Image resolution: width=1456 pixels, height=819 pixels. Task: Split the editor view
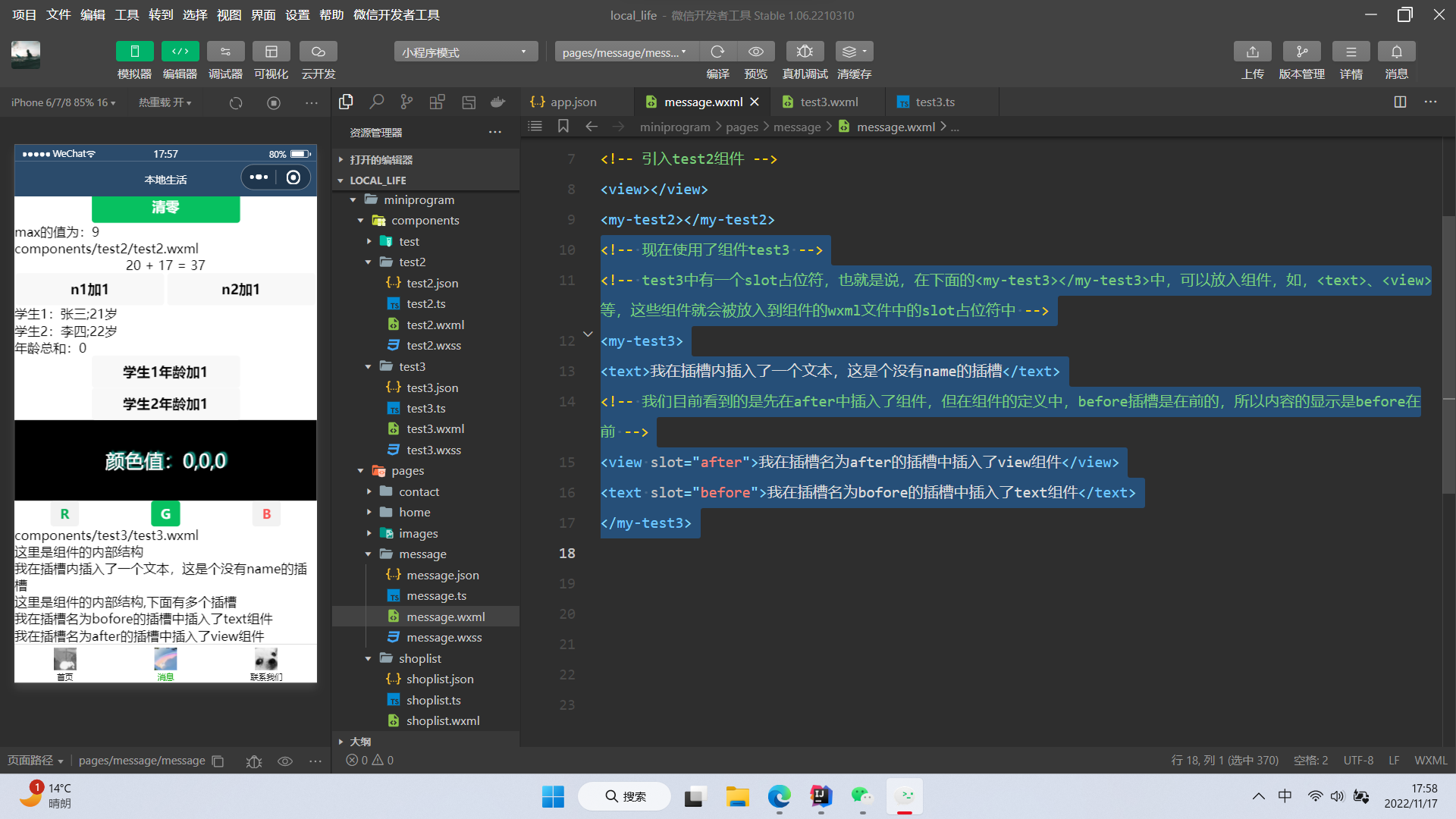coord(1400,102)
